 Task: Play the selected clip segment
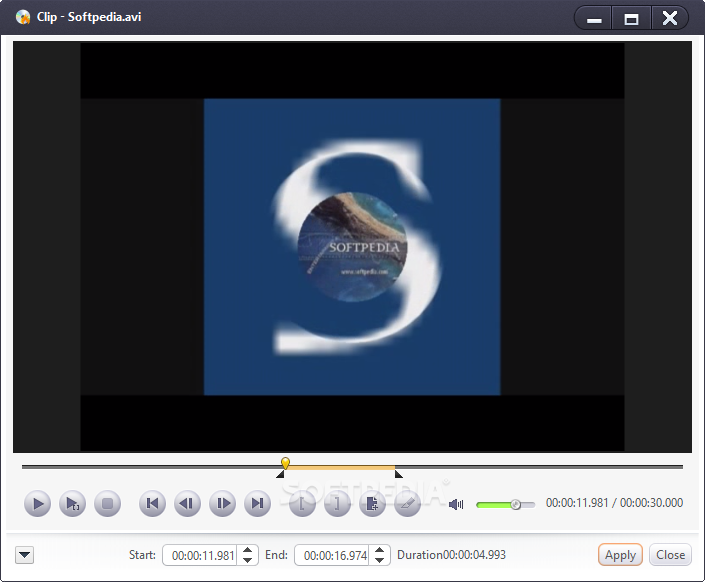[72, 503]
